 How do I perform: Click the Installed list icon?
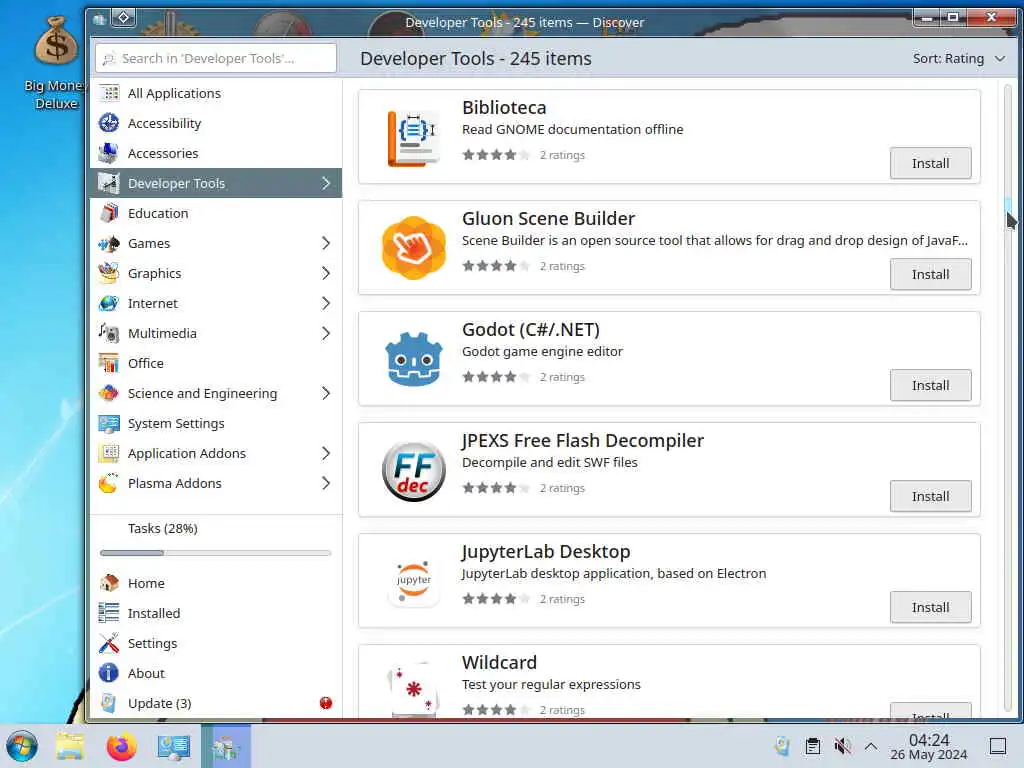[x=109, y=613]
